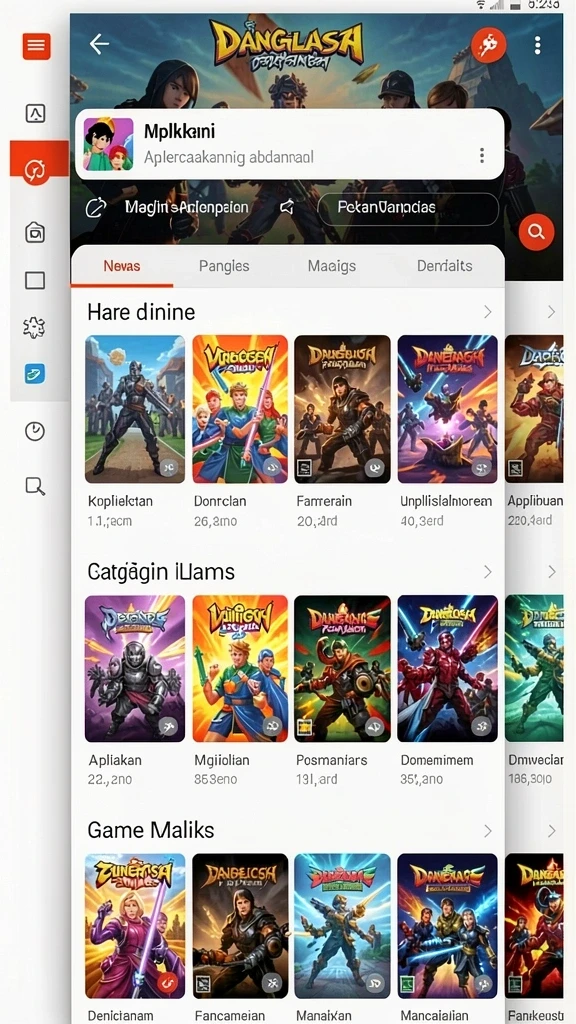Viewport: 576px width, 1024px height.
Task: Switch to the Maaigs tab
Action: (x=332, y=266)
